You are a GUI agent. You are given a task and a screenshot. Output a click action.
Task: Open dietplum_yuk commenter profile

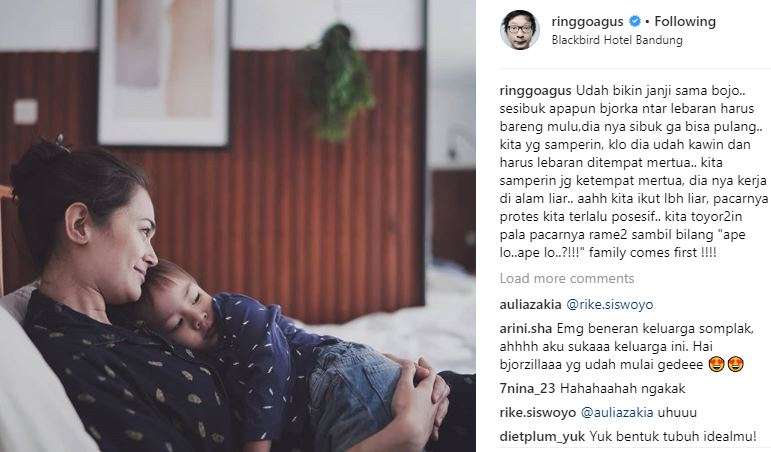click(x=542, y=436)
